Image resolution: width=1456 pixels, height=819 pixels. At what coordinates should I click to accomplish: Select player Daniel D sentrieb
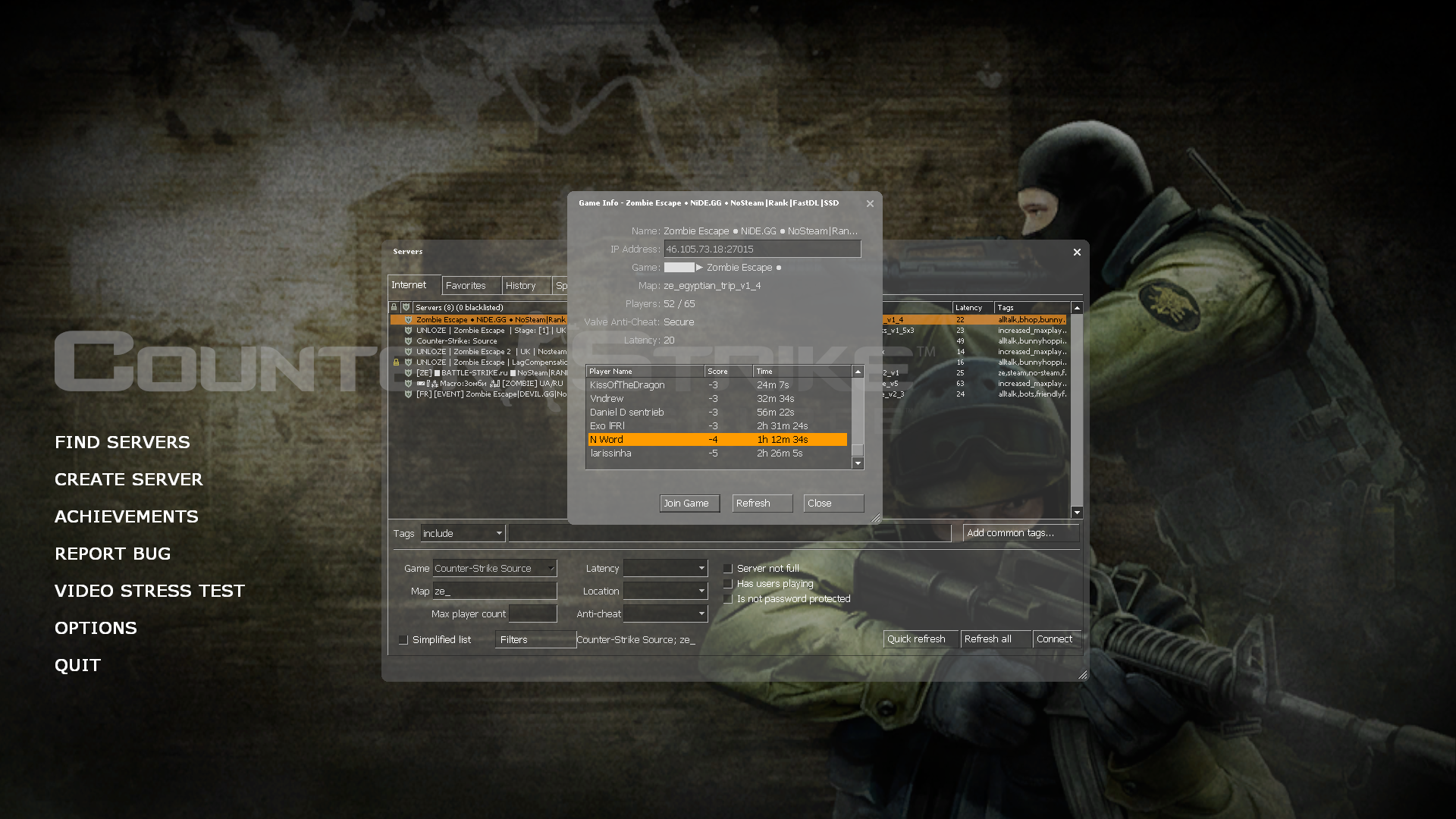(717, 413)
